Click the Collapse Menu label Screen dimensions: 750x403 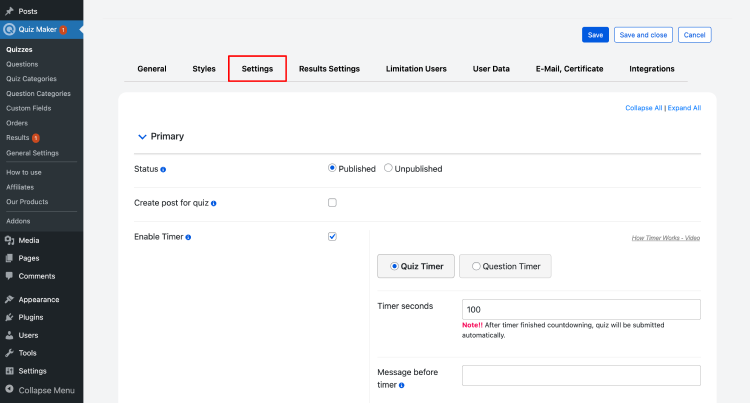click(x=46, y=390)
